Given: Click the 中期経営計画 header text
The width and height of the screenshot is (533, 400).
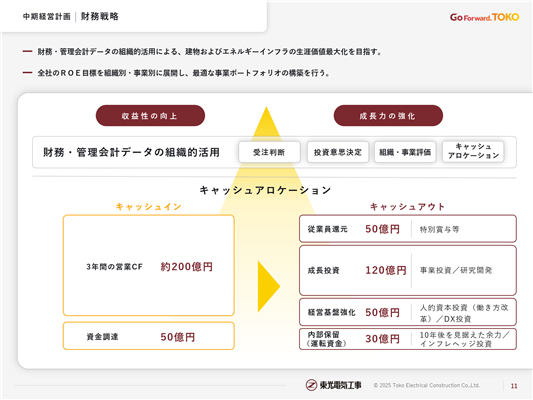Looking at the screenshot, I should pyautogui.click(x=47, y=16).
